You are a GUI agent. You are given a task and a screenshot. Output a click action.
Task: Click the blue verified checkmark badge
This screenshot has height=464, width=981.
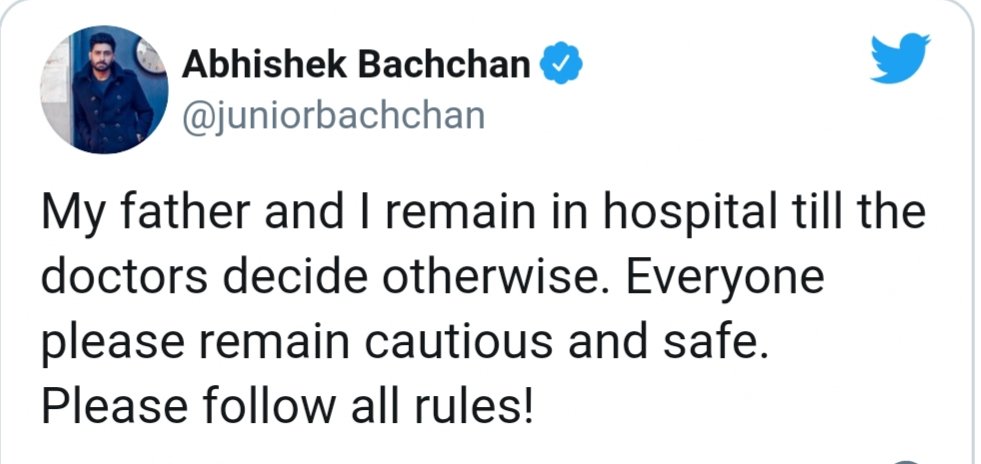click(561, 64)
